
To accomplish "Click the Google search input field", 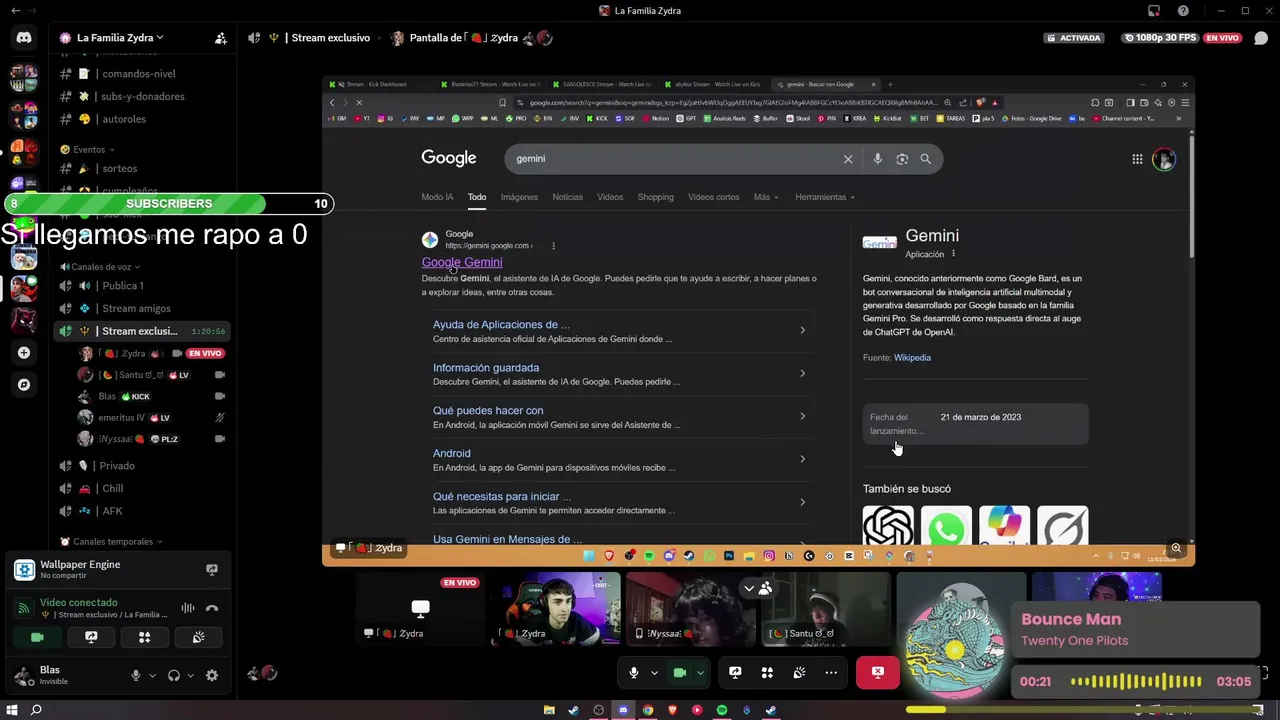I will coord(676,159).
